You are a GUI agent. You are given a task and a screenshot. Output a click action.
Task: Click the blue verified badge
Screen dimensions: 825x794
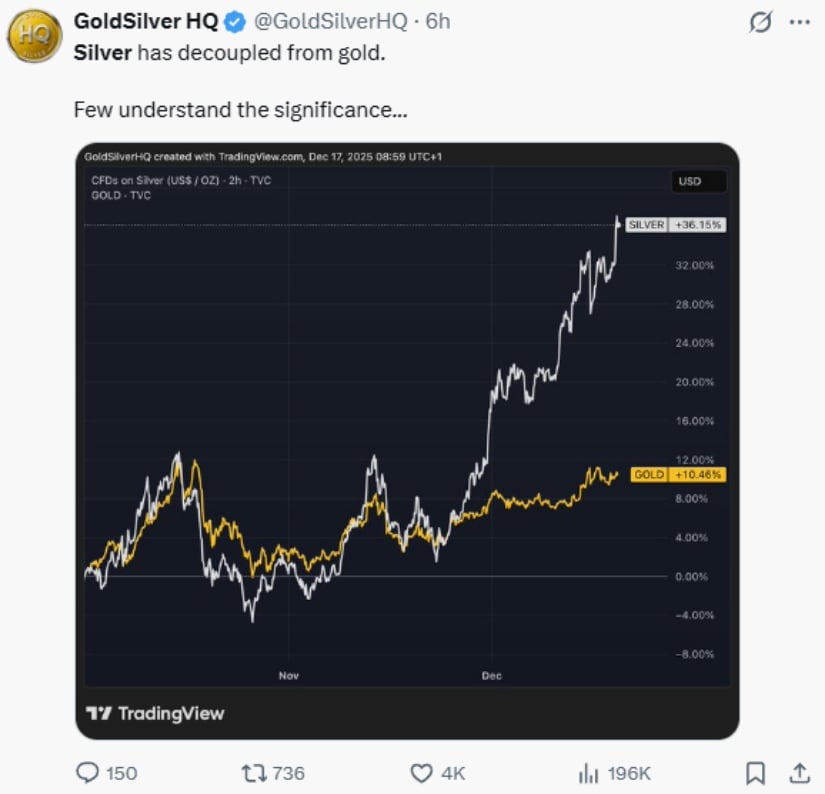(x=235, y=22)
